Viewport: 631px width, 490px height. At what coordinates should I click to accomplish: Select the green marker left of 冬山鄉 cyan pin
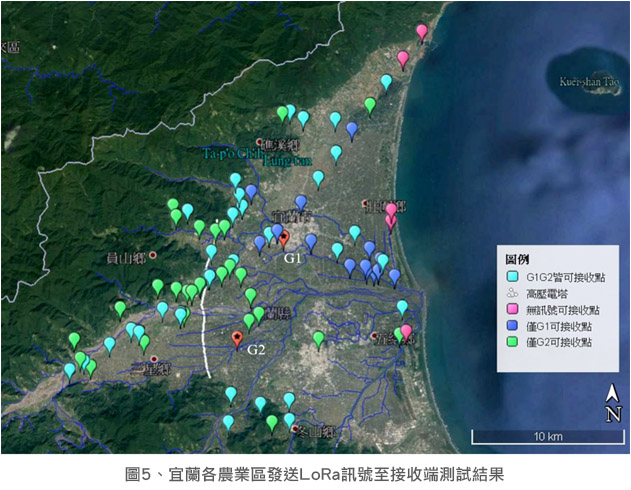click(x=272, y=424)
